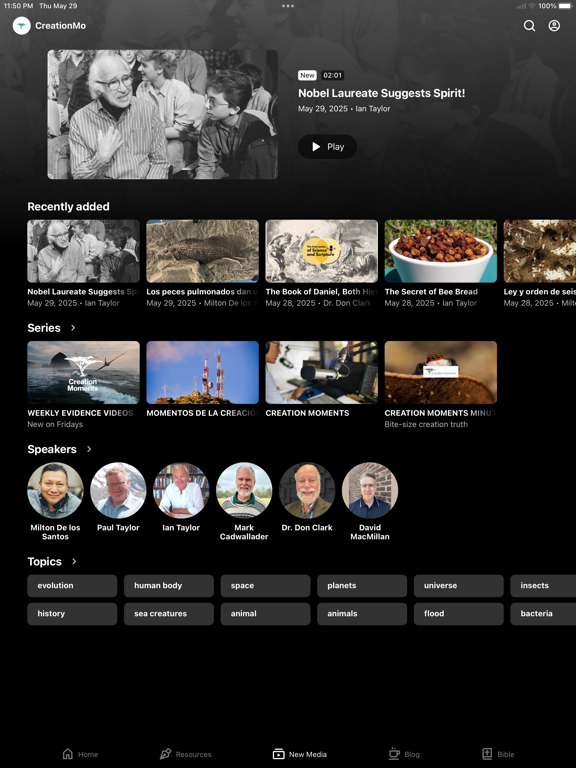The height and width of the screenshot is (768, 576).
Task: Open Los peces pulmonados recently added thumbnail
Action: pos(202,251)
